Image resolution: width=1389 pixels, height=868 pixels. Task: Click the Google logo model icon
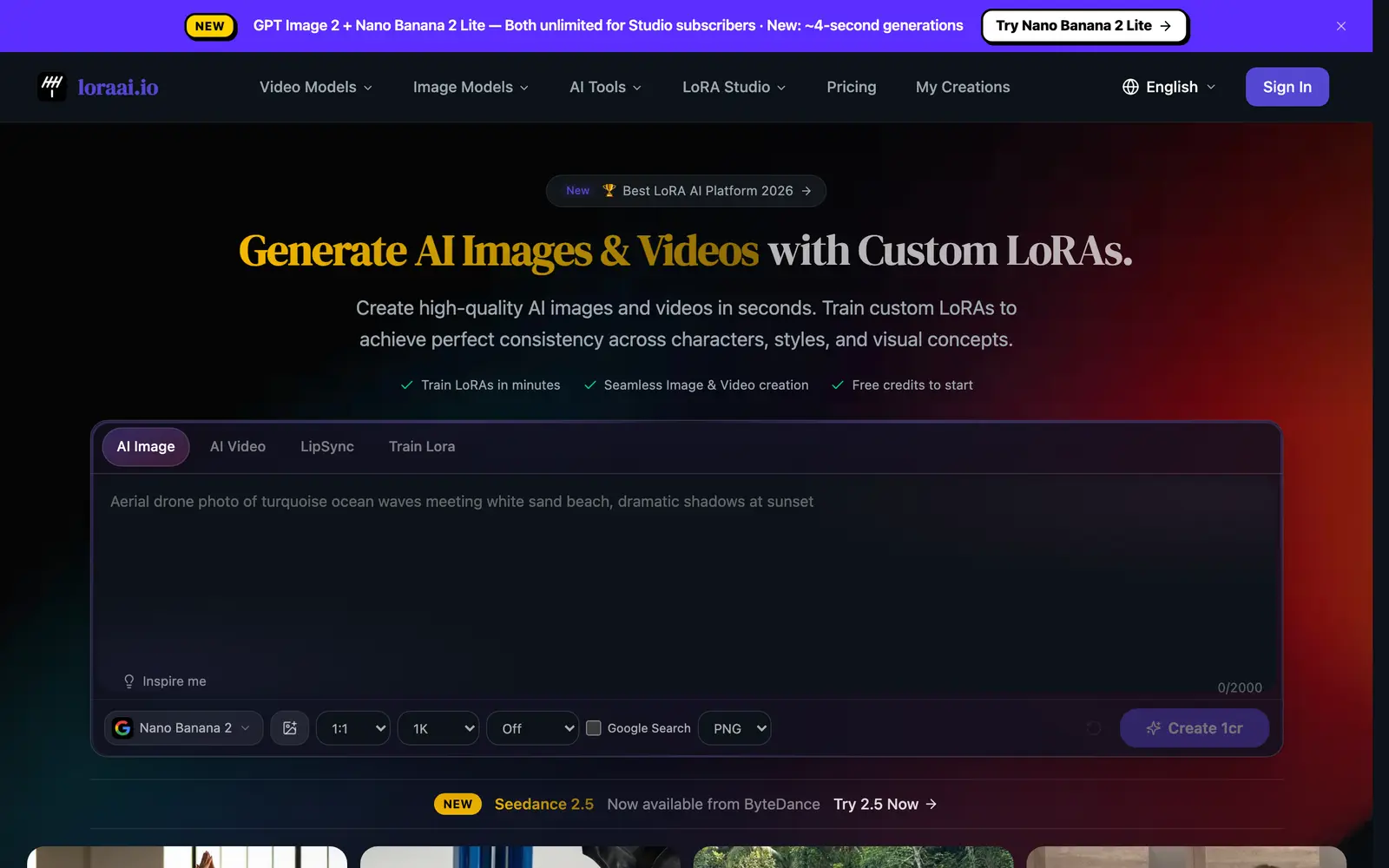point(123,728)
